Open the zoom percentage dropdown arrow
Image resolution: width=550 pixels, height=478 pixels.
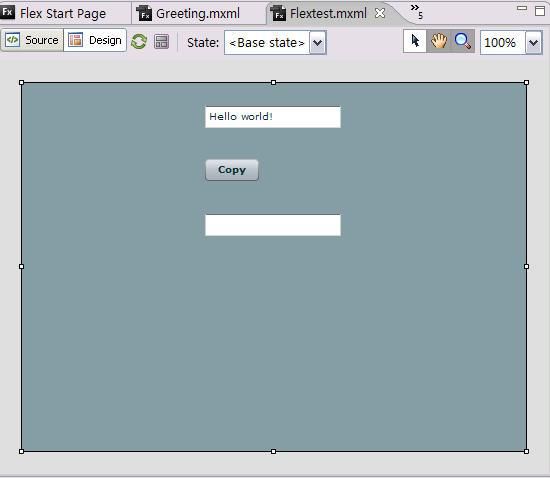pyautogui.click(x=534, y=43)
